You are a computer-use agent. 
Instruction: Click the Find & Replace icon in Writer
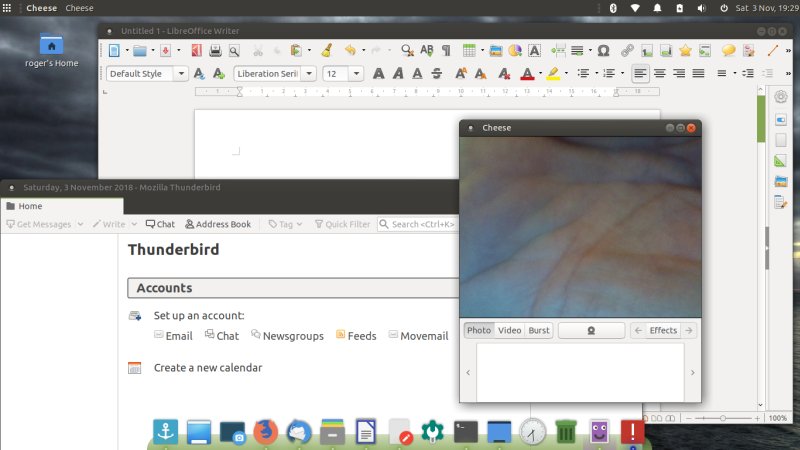pyautogui.click(x=407, y=50)
